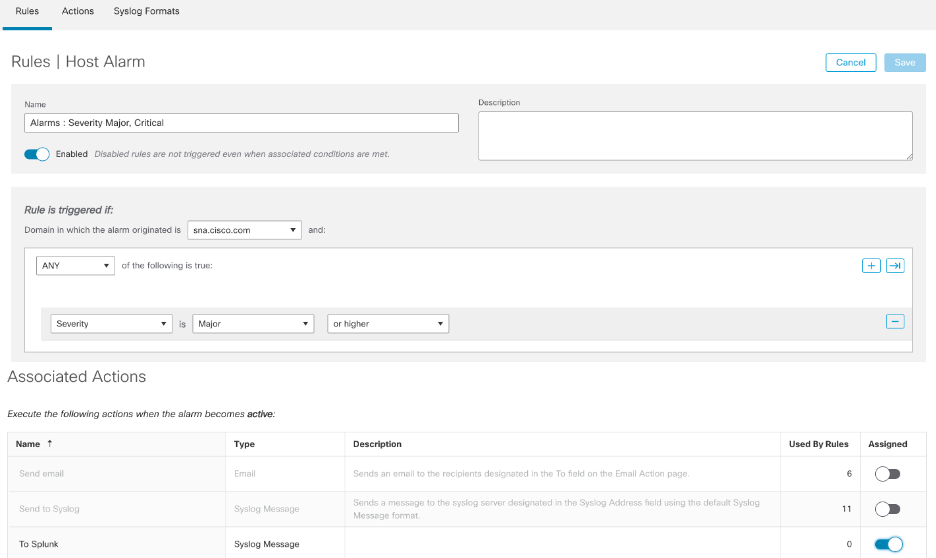Open the sna.cisco.com domain dropdown
Image resolution: width=936 pixels, height=558 pixels.
(x=244, y=230)
